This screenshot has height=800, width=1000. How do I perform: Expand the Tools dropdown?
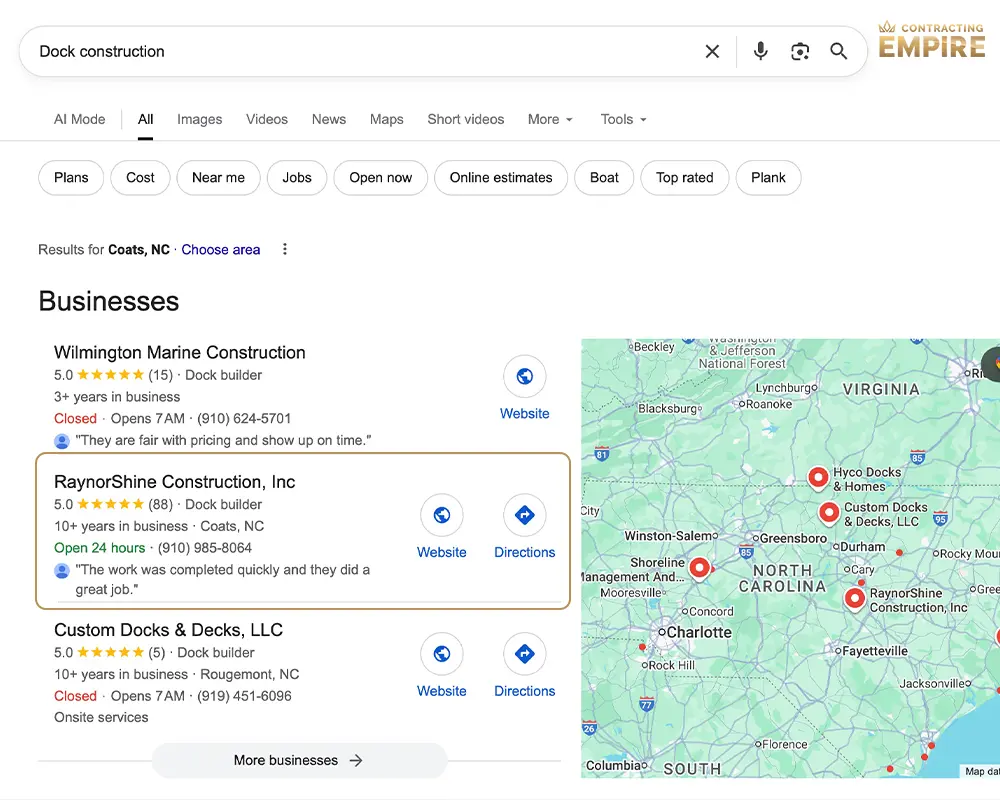coord(623,119)
